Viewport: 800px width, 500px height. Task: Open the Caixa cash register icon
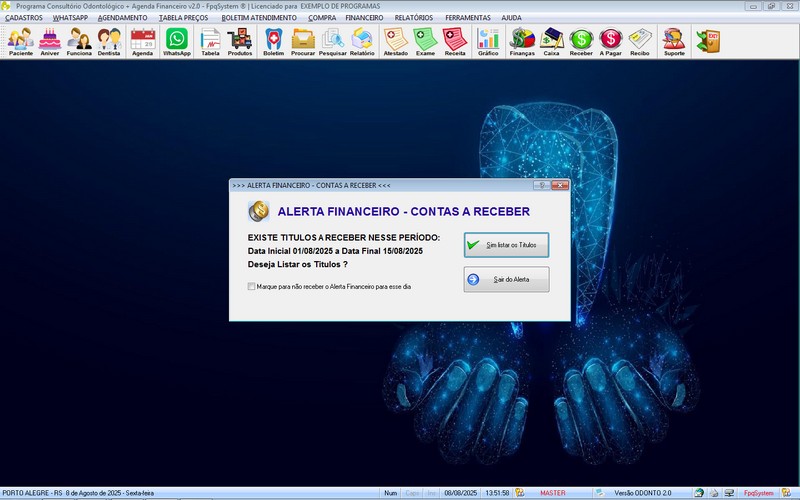click(x=552, y=42)
